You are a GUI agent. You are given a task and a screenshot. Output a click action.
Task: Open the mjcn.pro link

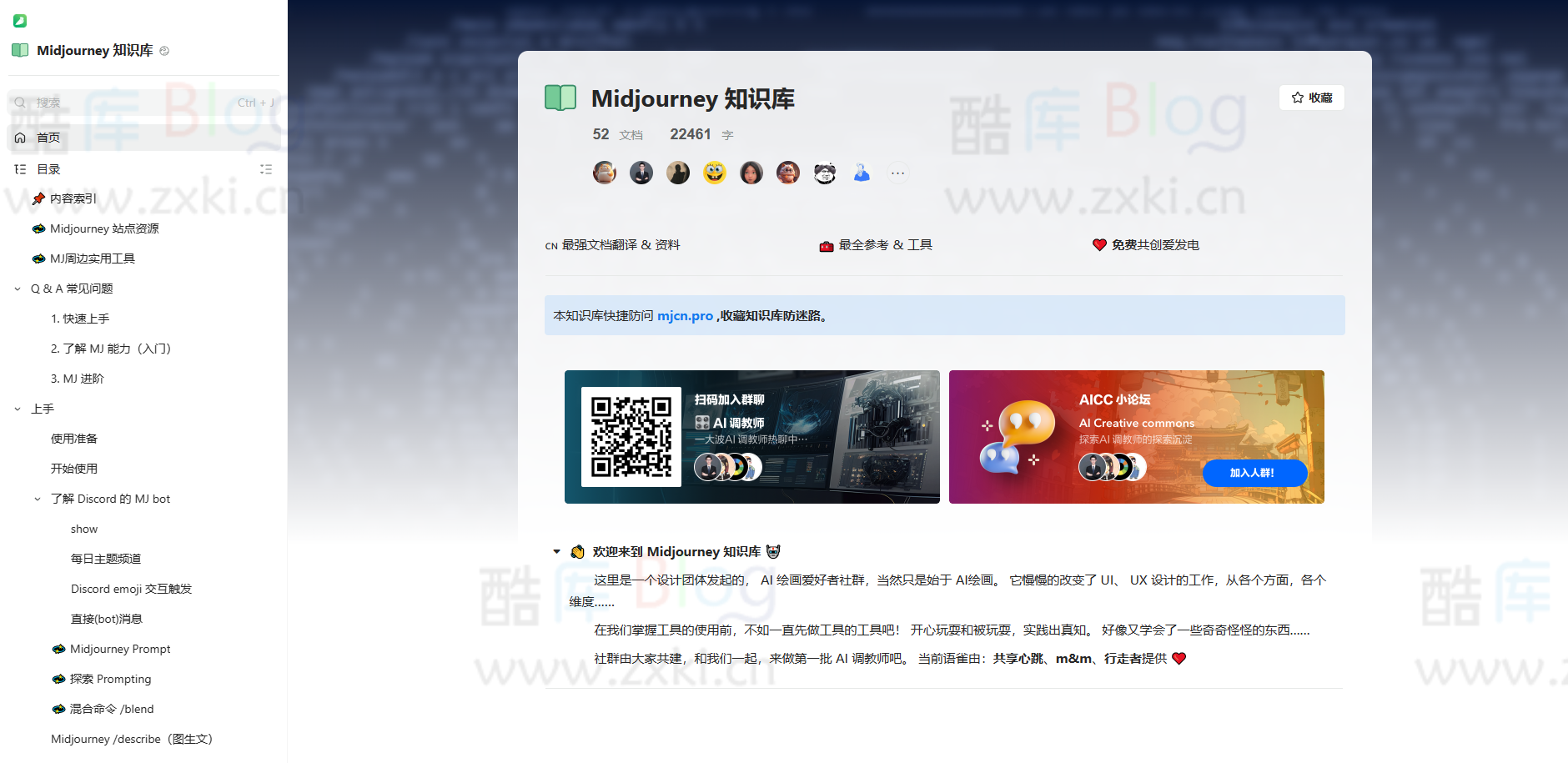684,316
